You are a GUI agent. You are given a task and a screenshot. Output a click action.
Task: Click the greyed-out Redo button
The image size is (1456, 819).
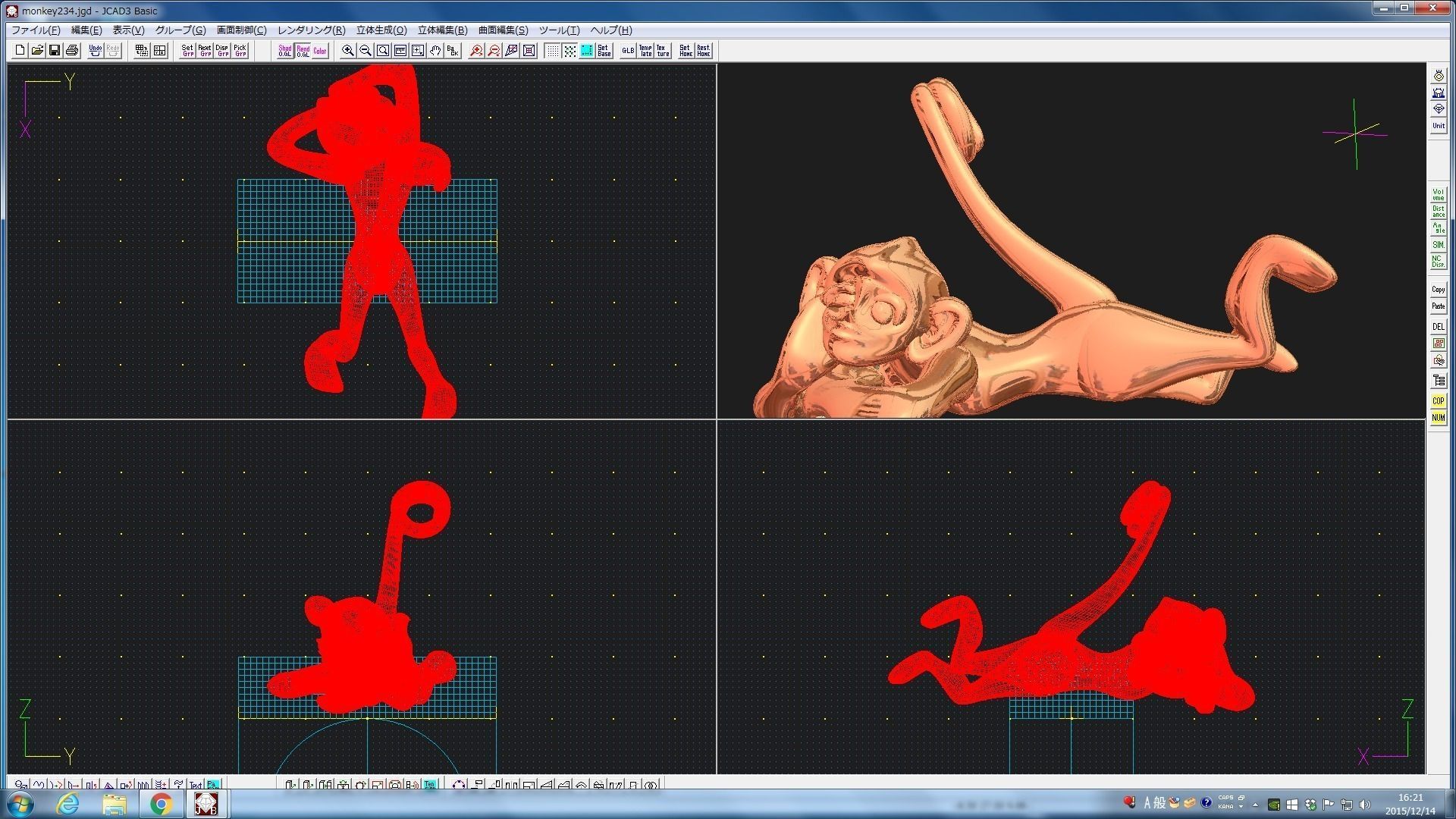pos(113,51)
